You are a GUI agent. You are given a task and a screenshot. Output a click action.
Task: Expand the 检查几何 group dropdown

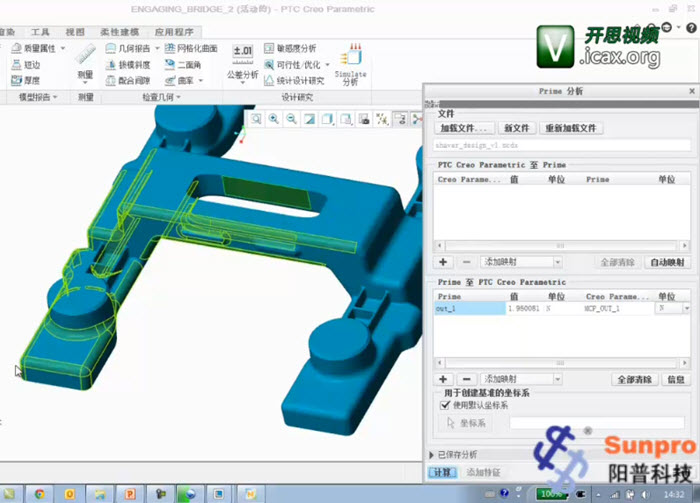click(161, 97)
